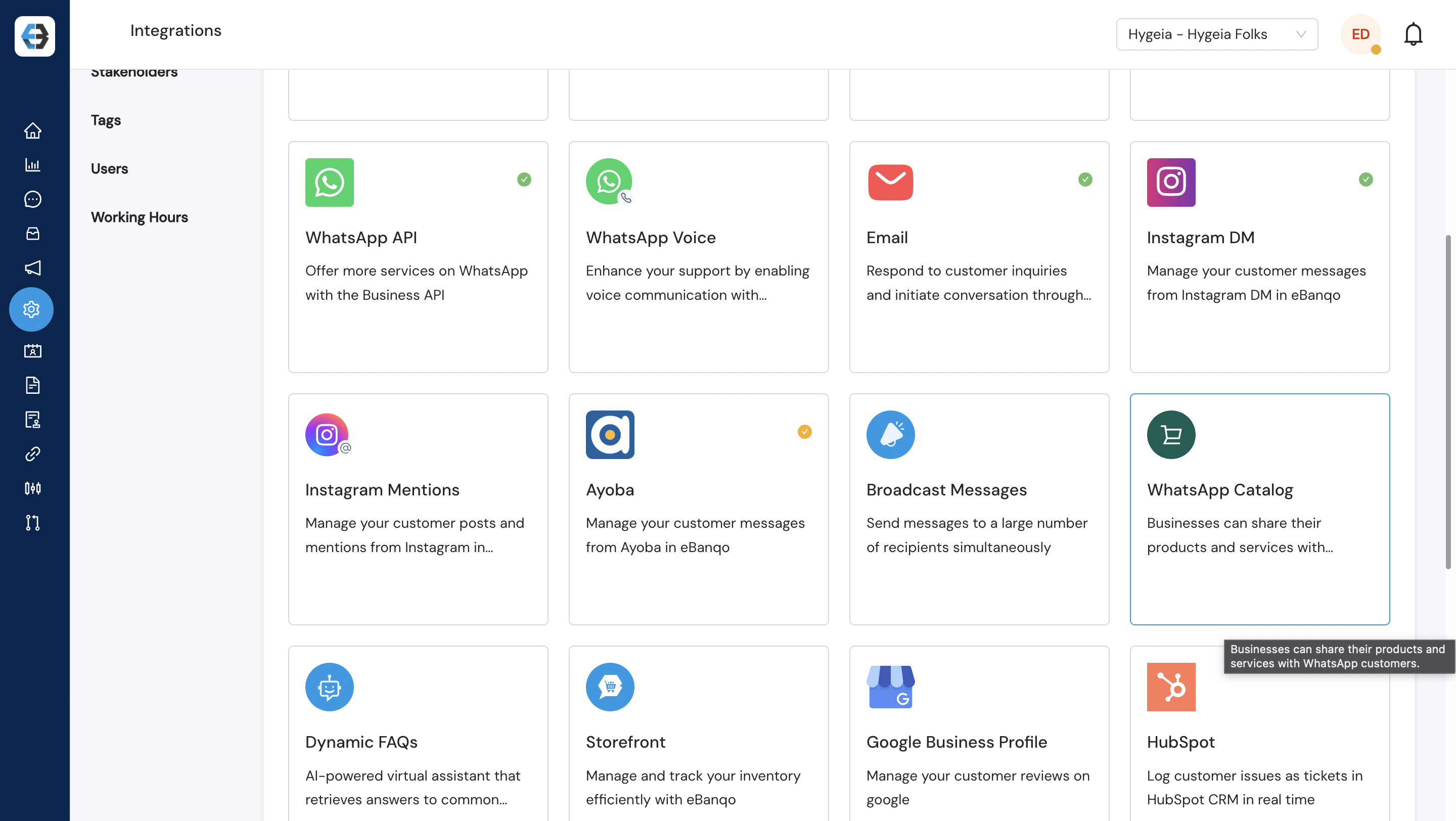Open the Home icon in sidebar
Screen dimensions: 1456x821
click(x=32, y=130)
